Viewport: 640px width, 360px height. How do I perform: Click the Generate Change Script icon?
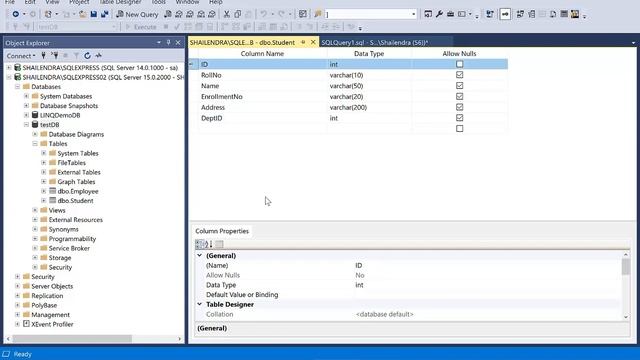(489, 14)
